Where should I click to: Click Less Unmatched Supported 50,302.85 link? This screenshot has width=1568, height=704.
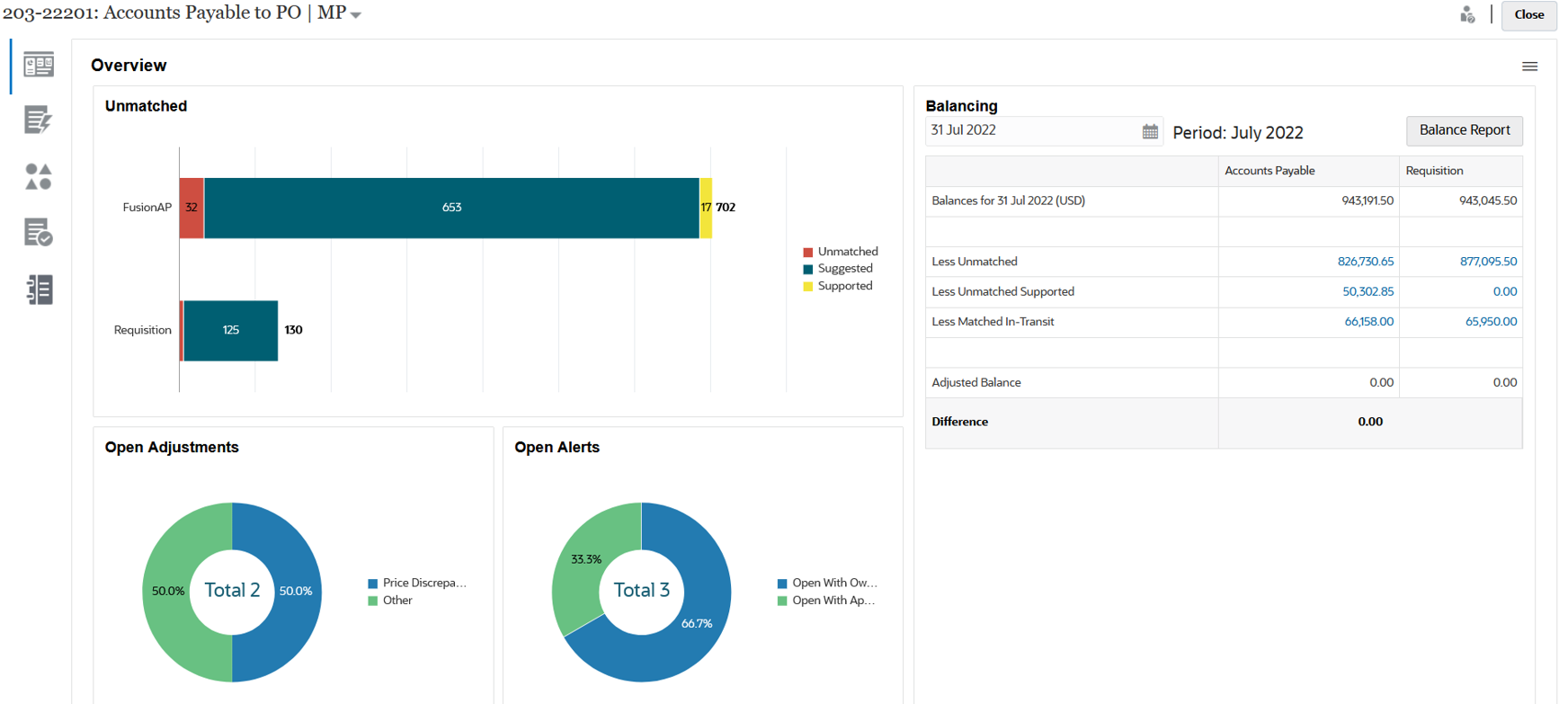[x=1368, y=291]
